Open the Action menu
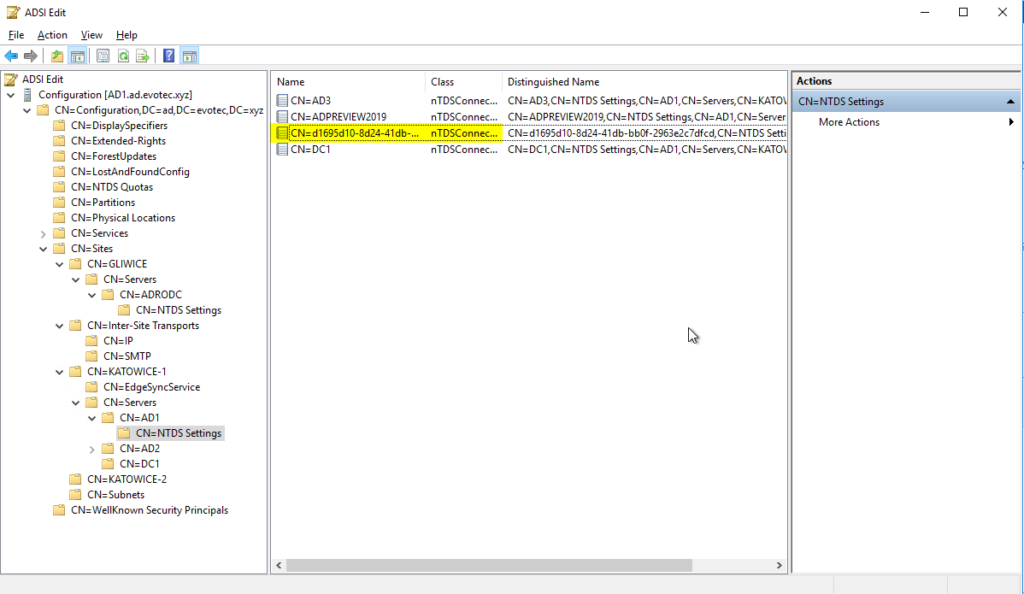This screenshot has height=594, width=1024. pyautogui.click(x=52, y=34)
